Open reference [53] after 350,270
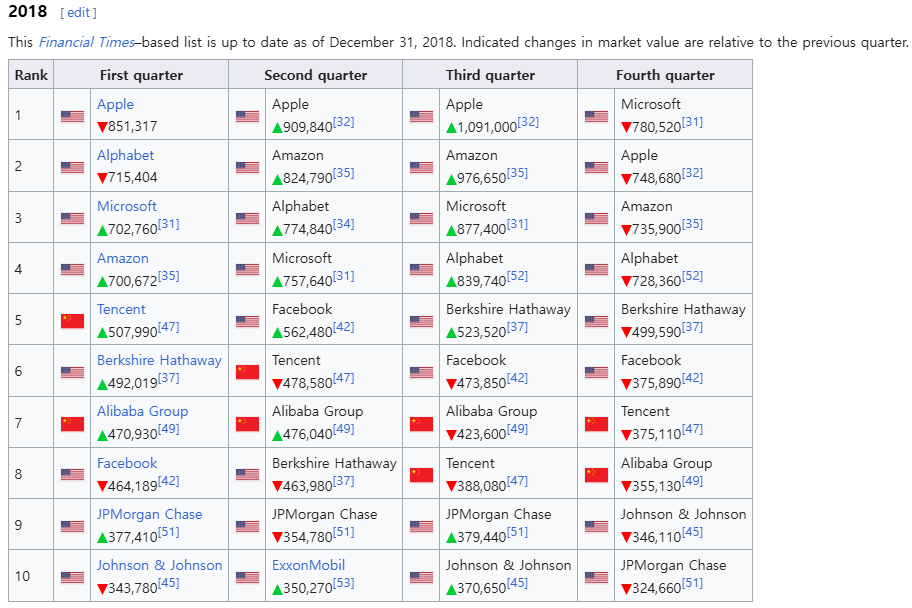This screenshot has height=608, width=912. point(344,583)
